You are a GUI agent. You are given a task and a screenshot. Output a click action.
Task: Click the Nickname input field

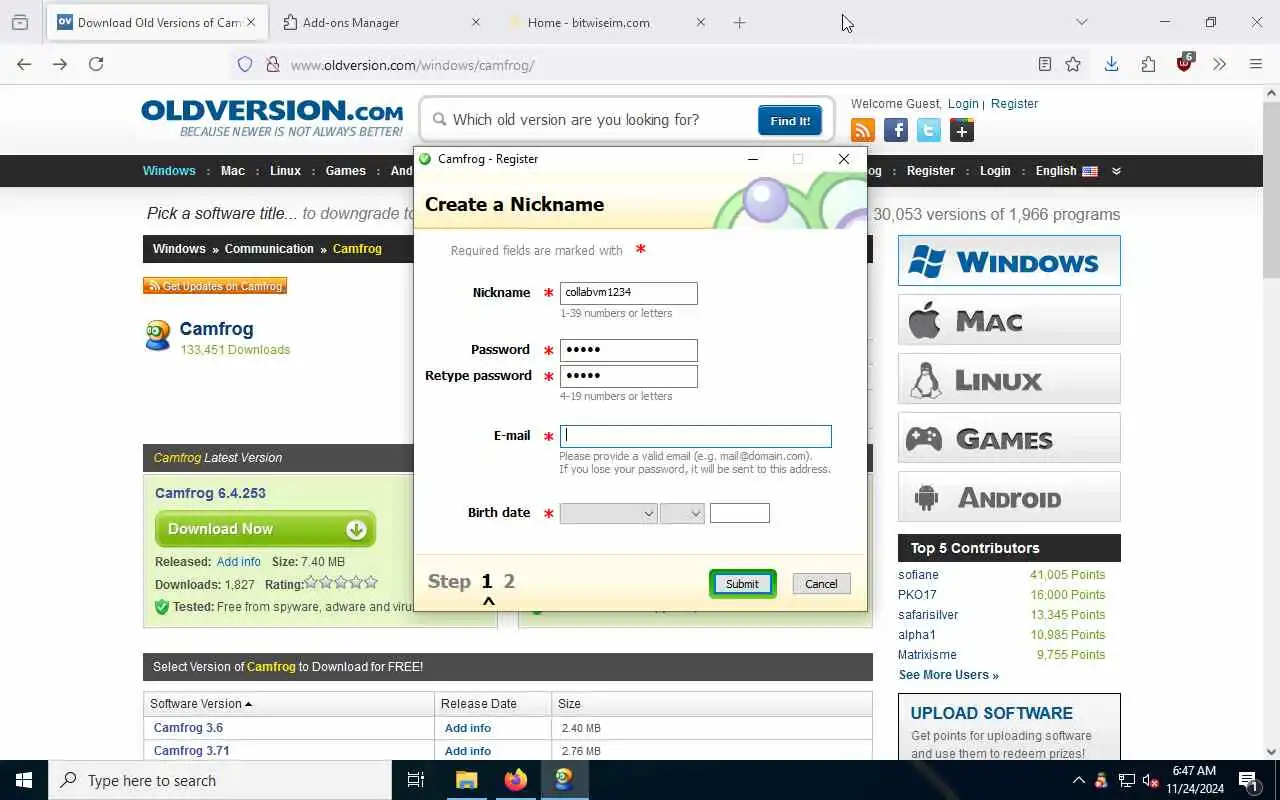629,293
